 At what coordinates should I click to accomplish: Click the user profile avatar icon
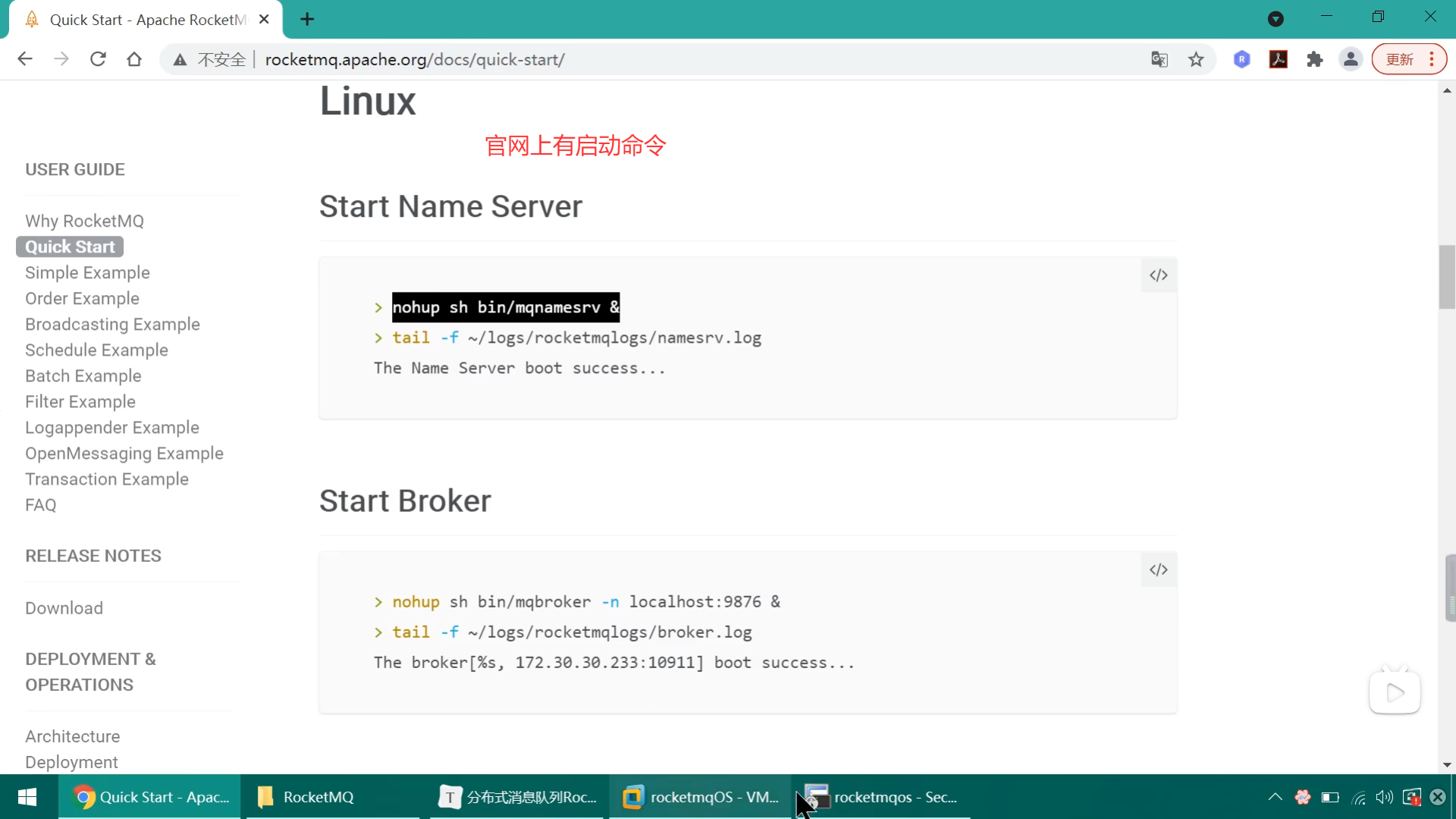(x=1351, y=59)
